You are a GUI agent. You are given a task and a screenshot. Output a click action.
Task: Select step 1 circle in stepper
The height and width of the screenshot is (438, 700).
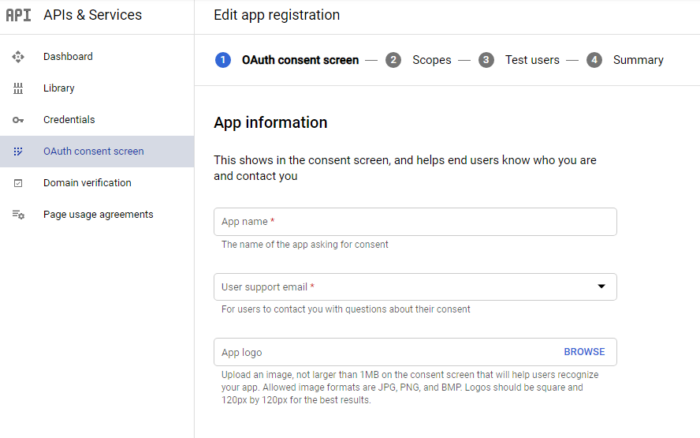click(223, 60)
